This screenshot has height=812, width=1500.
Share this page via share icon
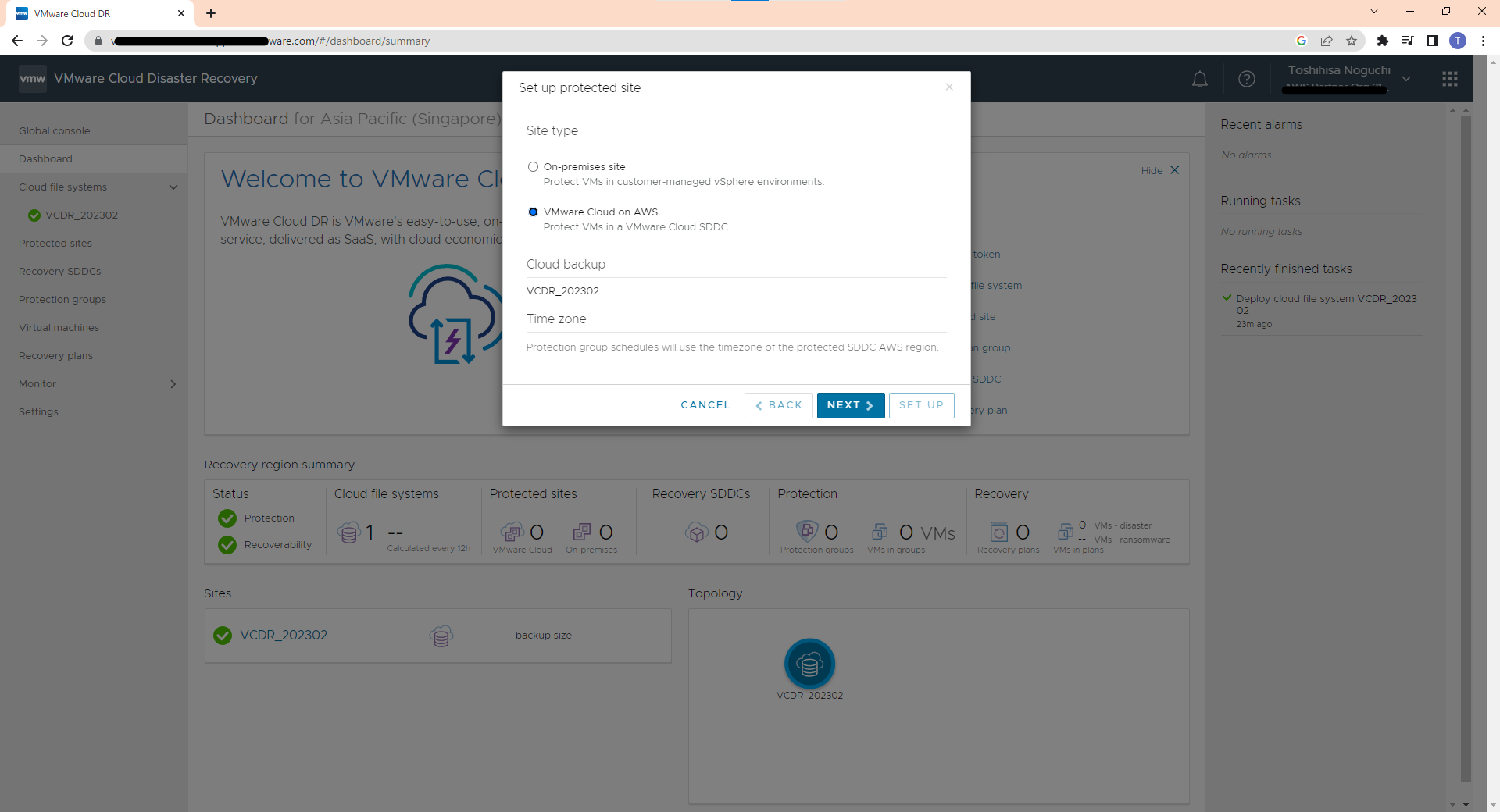click(x=1327, y=41)
